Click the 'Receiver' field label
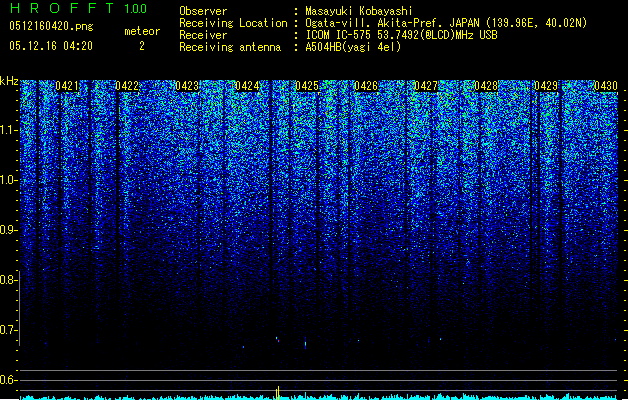Image resolution: width=629 pixels, height=400 pixels. (203, 35)
